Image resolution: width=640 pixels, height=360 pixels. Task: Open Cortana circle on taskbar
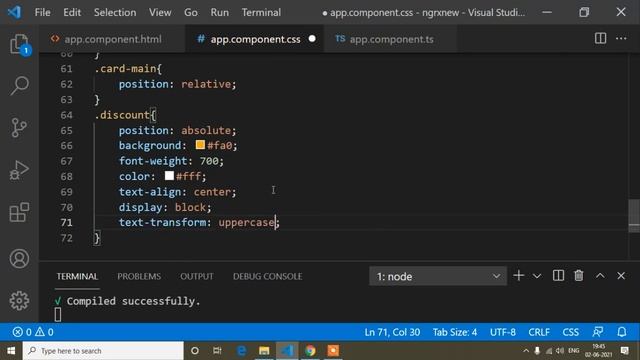point(195,351)
